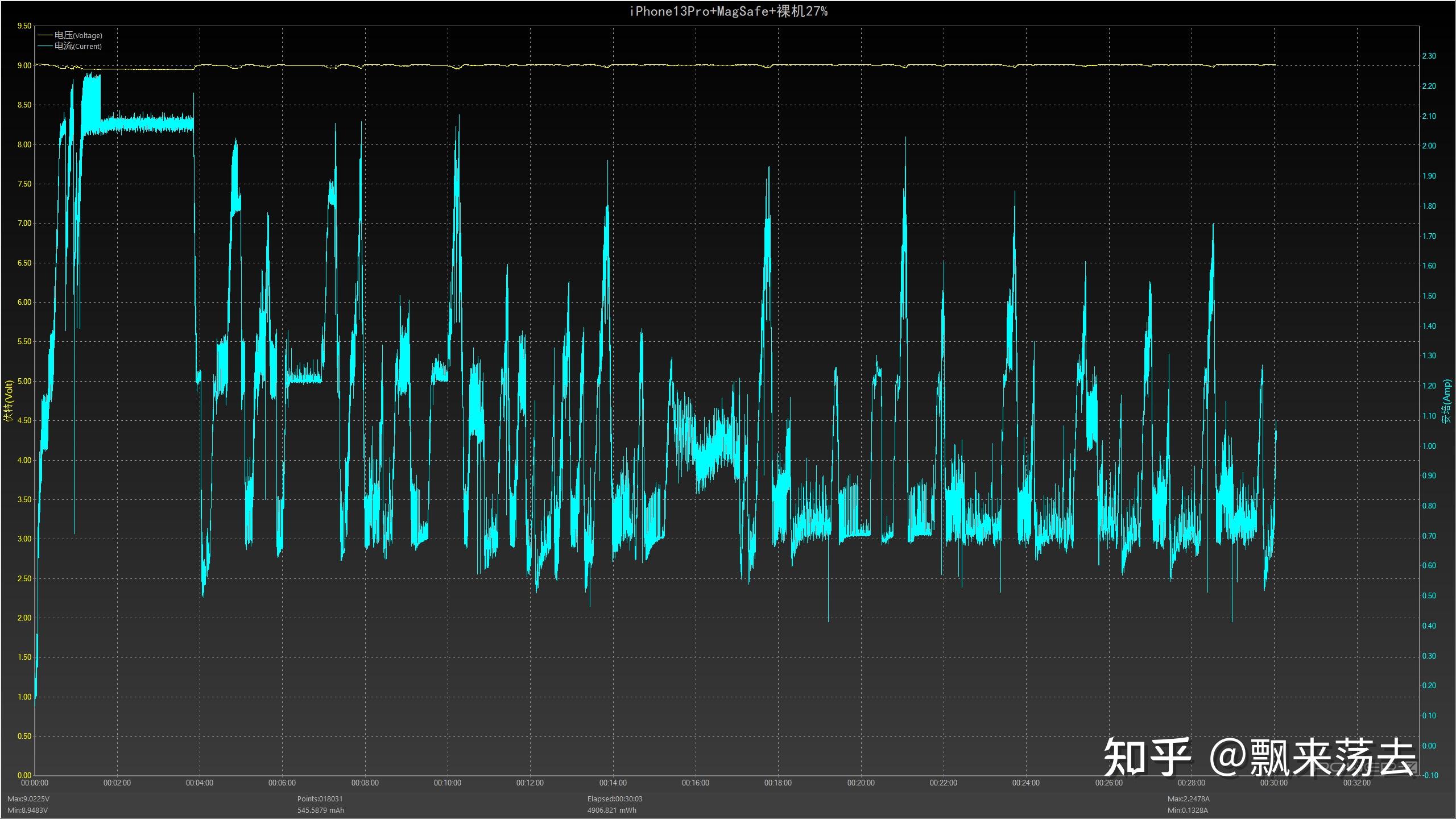Image resolution: width=1456 pixels, height=819 pixels.
Task: Click the 2.00 amp axis tick label
Action: pyautogui.click(x=1429, y=146)
